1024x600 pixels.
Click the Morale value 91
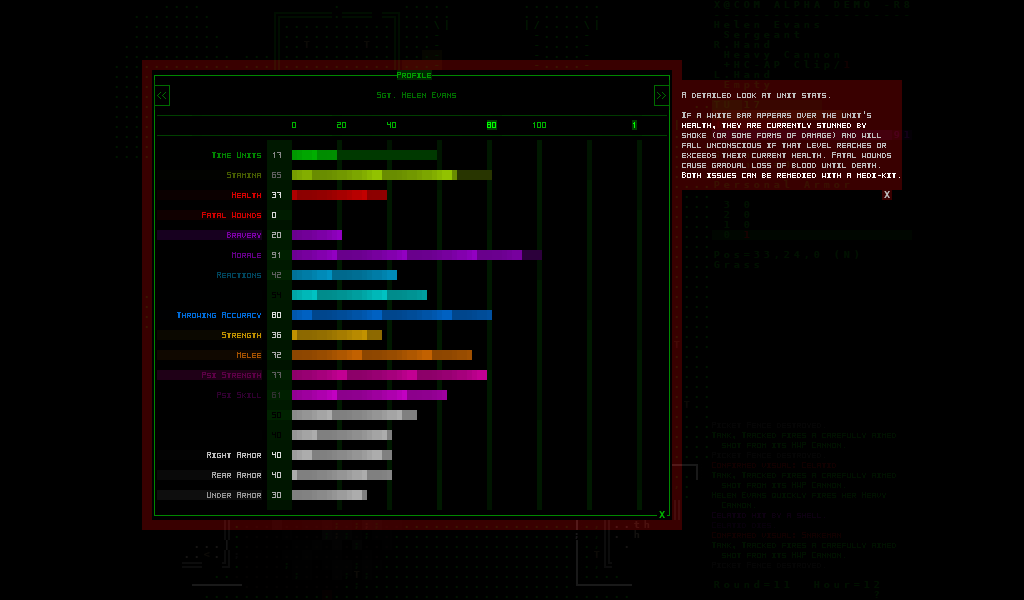coord(277,255)
